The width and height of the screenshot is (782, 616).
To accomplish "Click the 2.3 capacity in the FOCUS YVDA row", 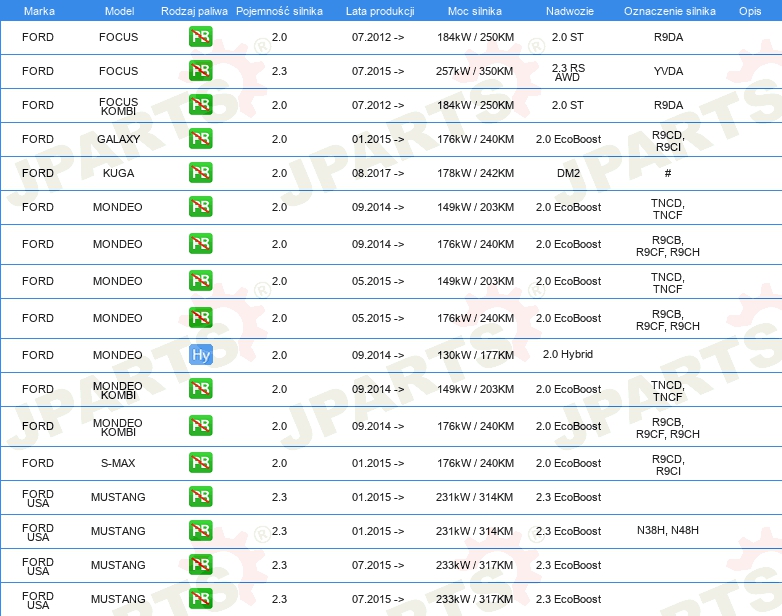I will click(x=279, y=71).
